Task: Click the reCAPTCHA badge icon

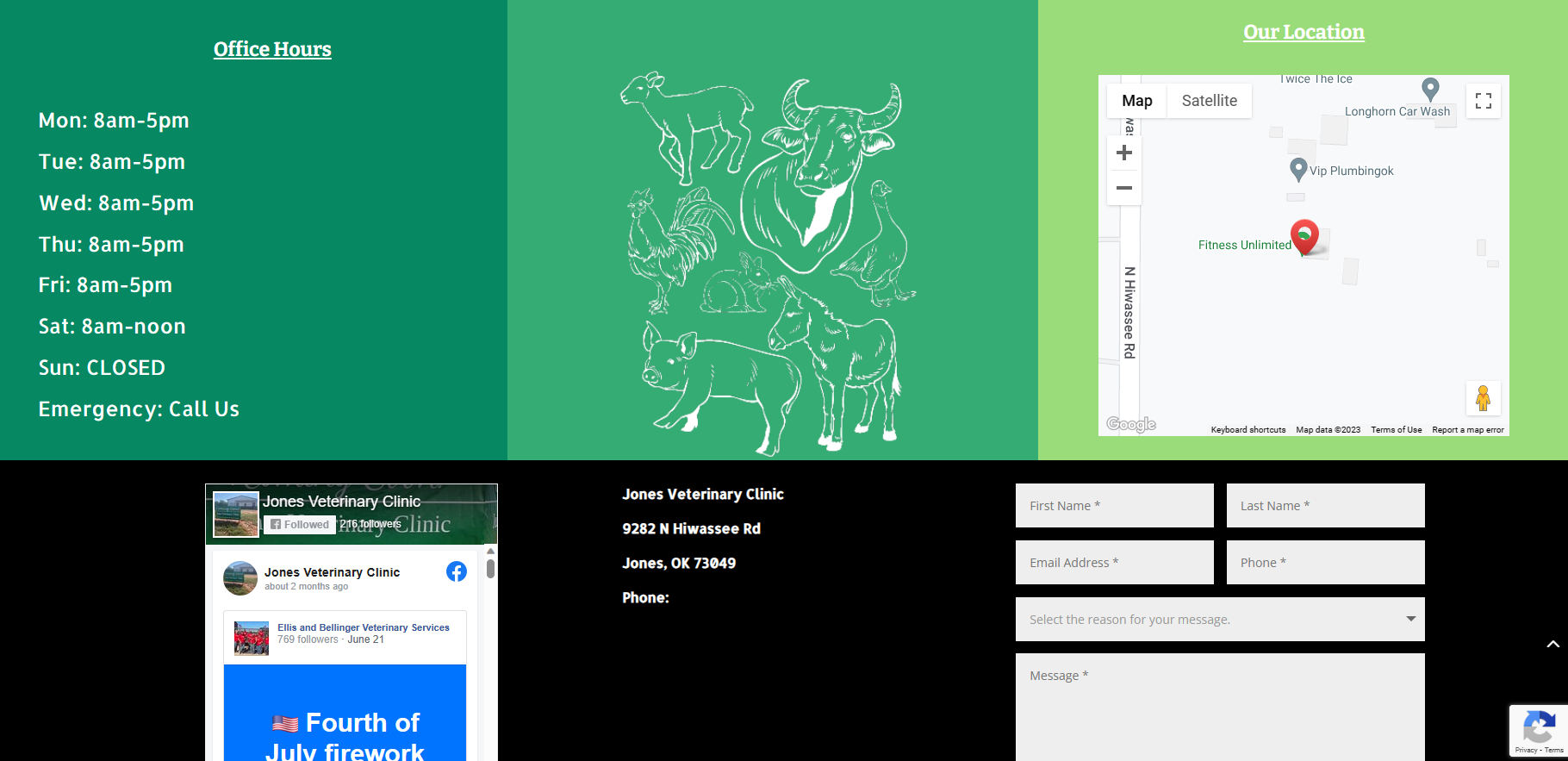Action: [x=1539, y=726]
